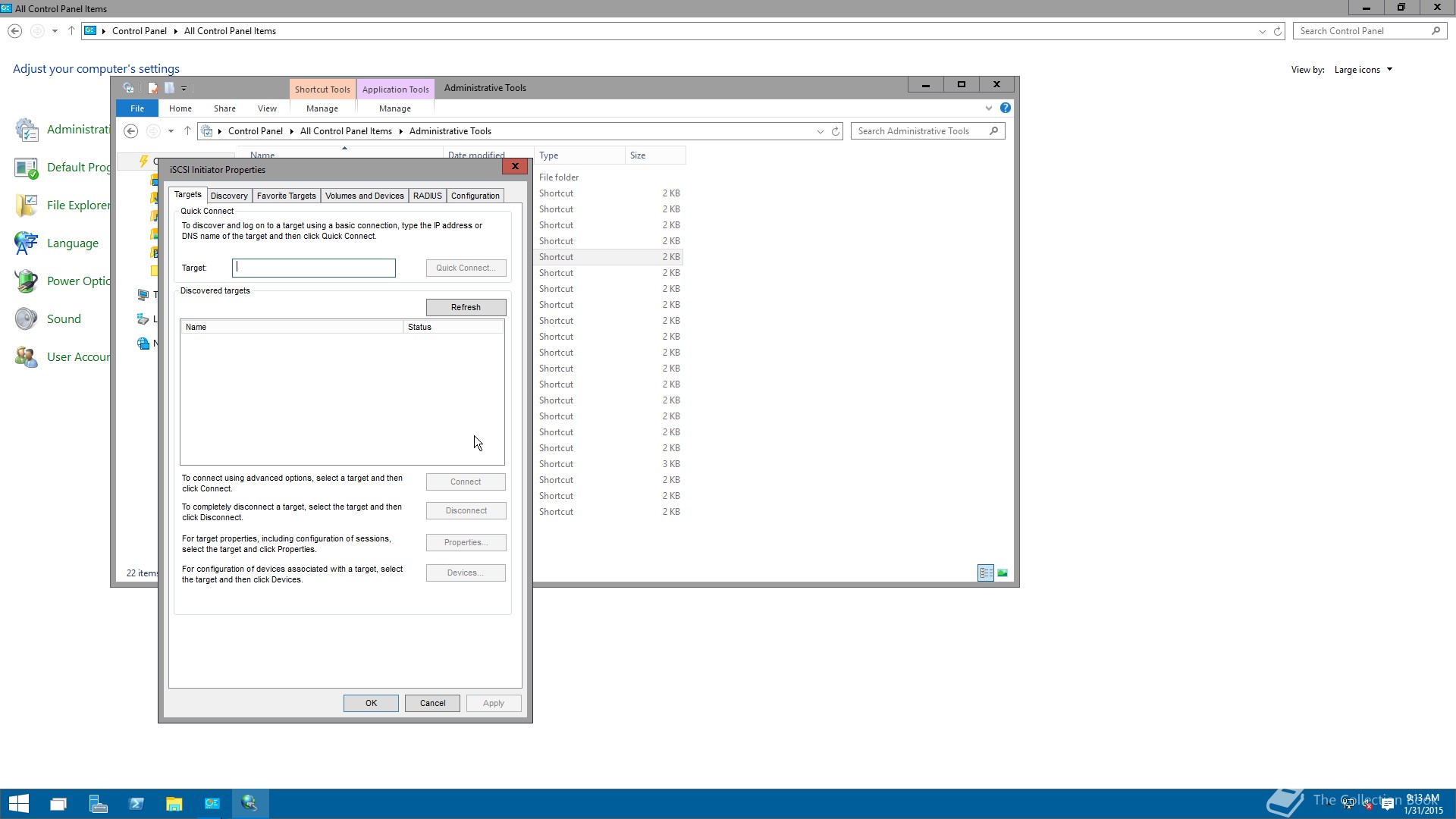Switch to the Volumes and Devices tab

point(365,196)
